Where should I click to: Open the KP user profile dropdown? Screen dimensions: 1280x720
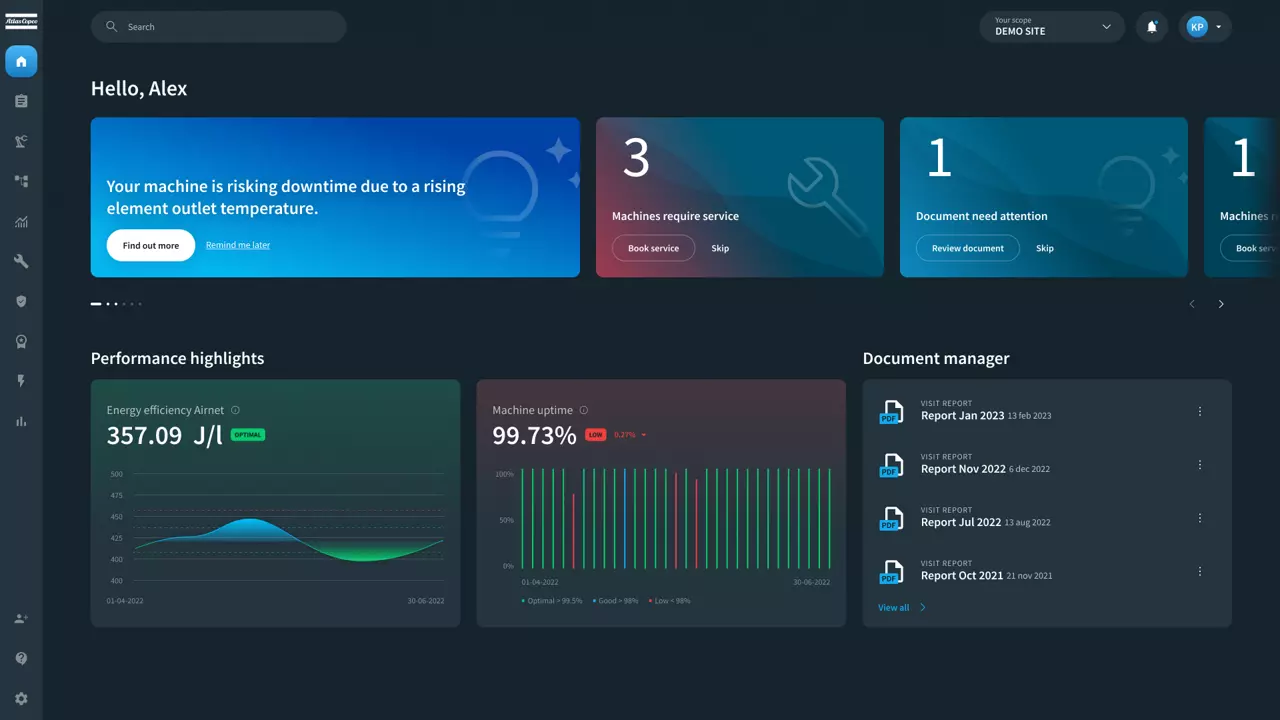click(1205, 27)
